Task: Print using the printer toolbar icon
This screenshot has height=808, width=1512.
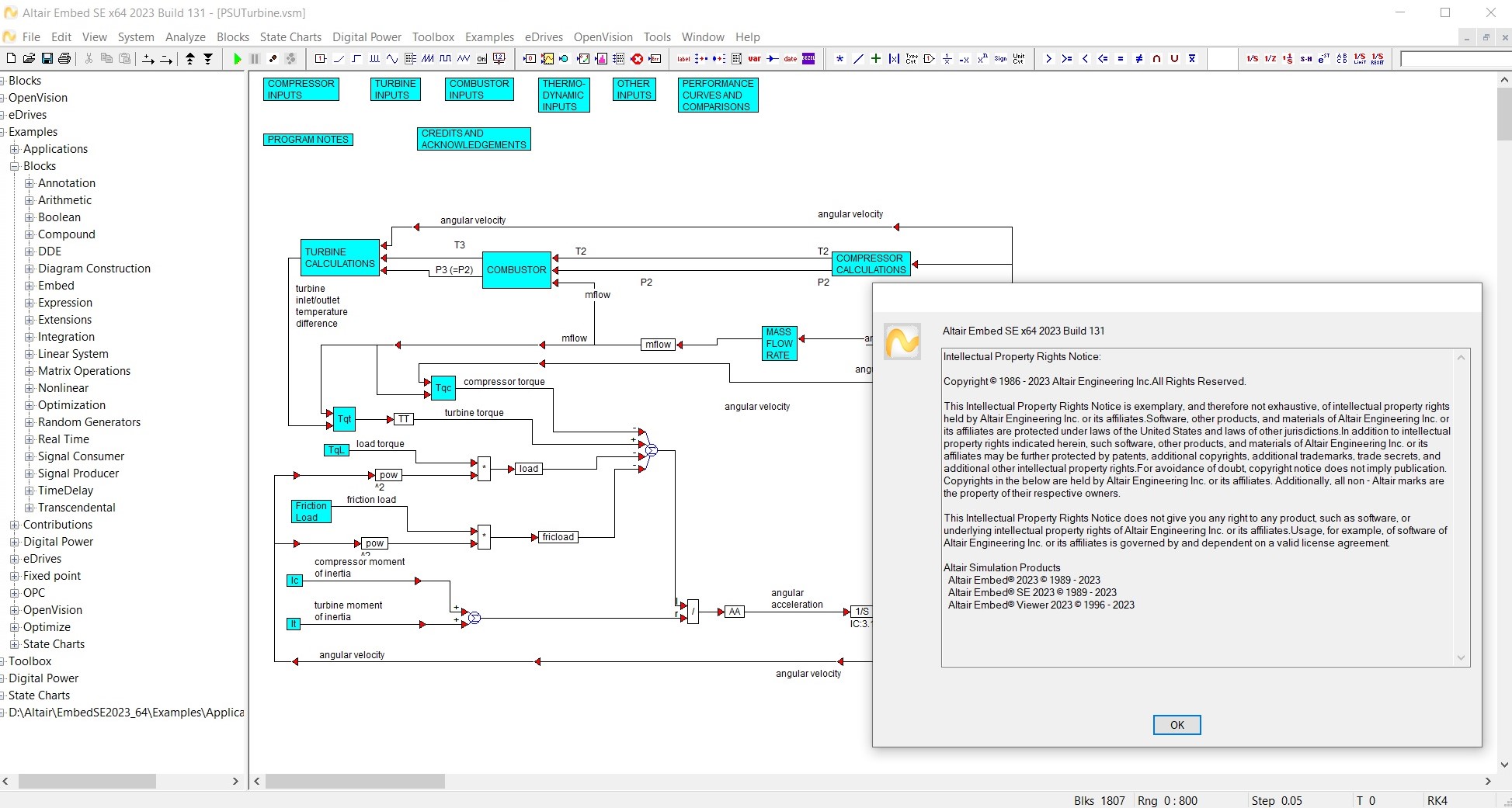Action: pos(64,58)
